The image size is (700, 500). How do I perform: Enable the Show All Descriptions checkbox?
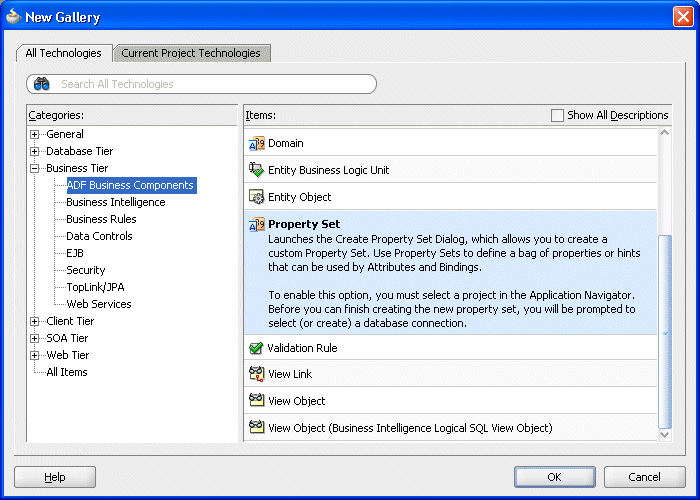pyautogui.click(x=557, y=115)
